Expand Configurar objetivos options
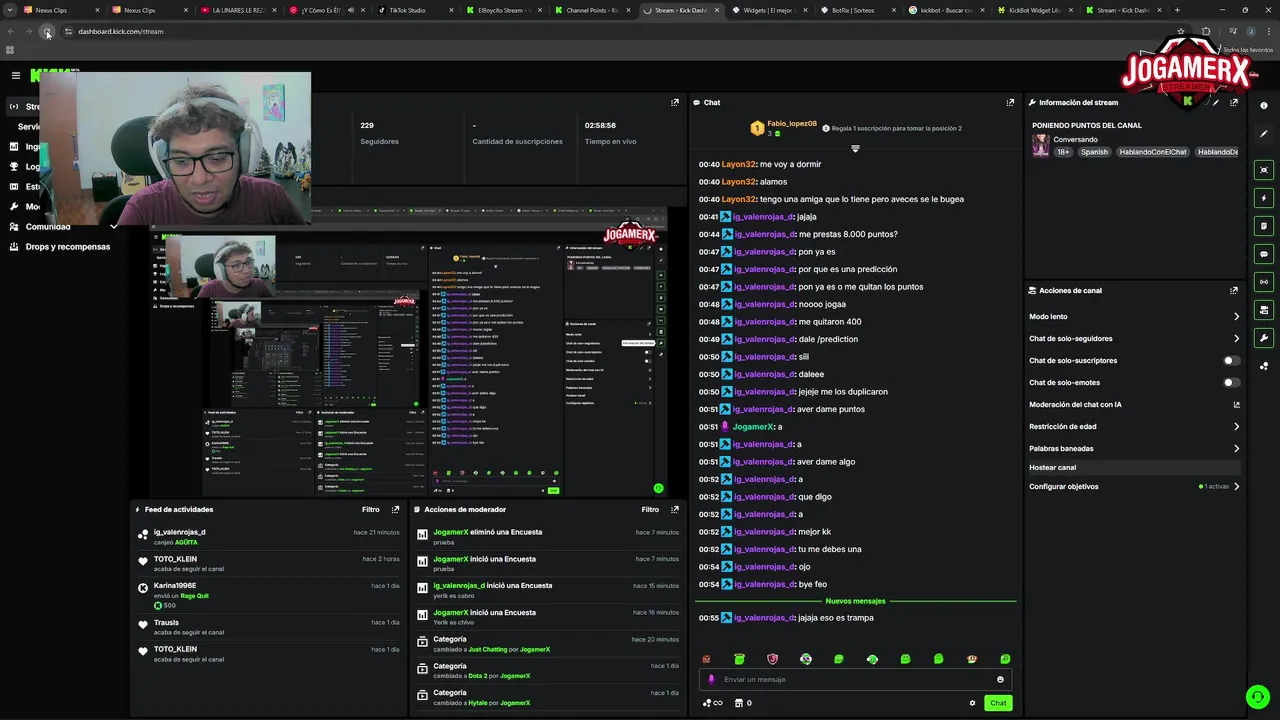Image resolution: width=1280 pixels, height=720 pixels. click(1236, 486)
